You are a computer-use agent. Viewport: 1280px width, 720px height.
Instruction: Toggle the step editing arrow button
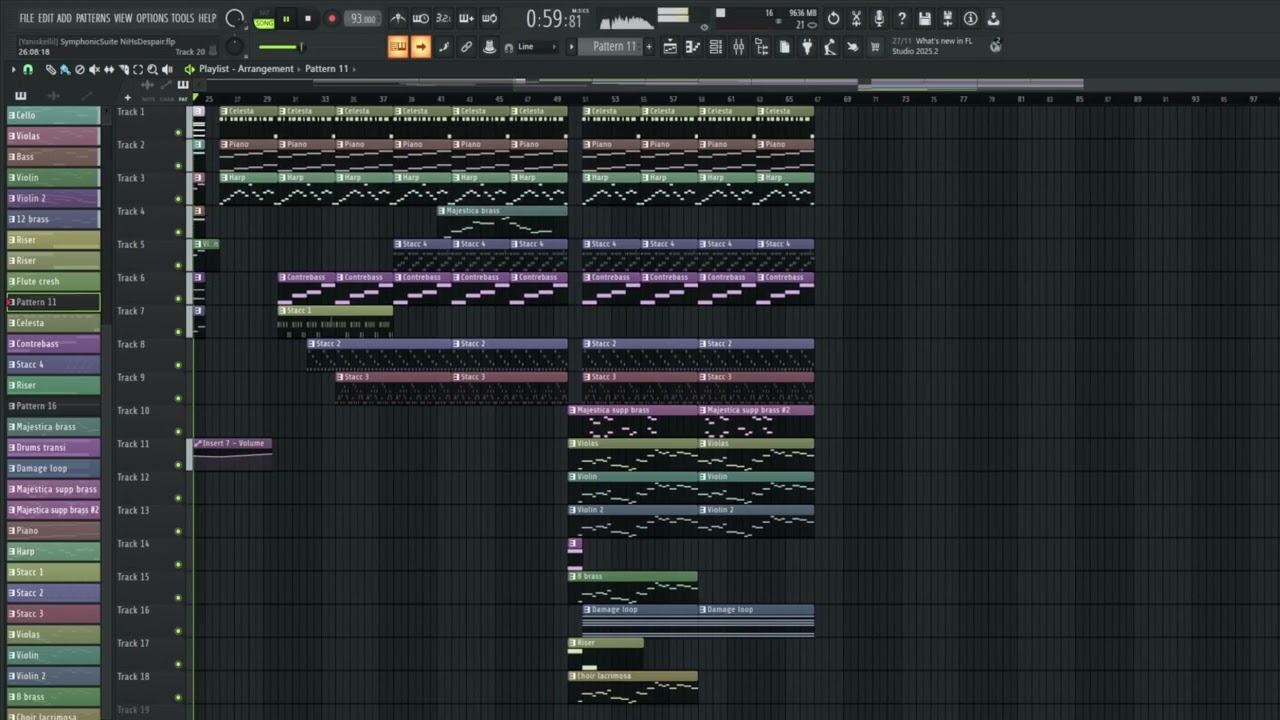(x=420, y=47)
